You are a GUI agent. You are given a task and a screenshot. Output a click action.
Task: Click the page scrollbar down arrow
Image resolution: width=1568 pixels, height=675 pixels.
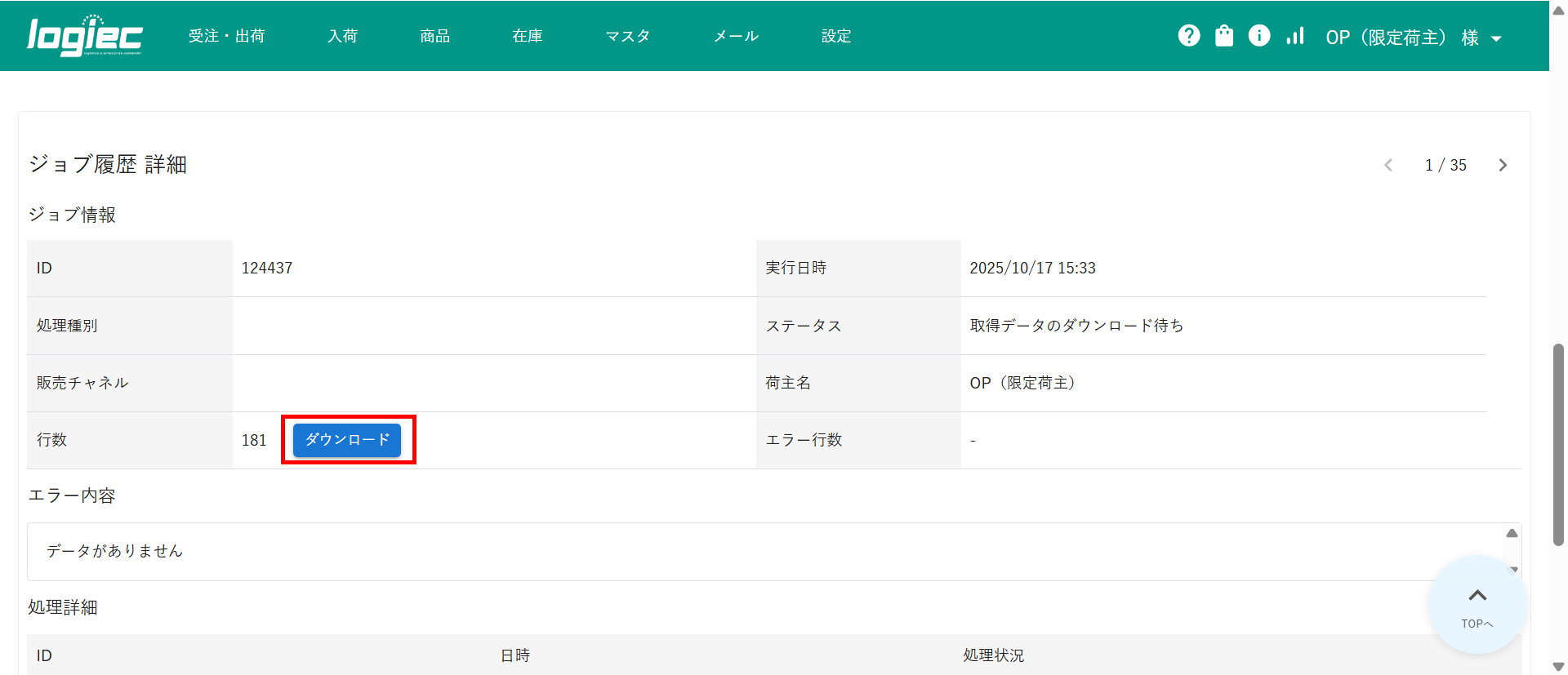(x=1558, y=667)
